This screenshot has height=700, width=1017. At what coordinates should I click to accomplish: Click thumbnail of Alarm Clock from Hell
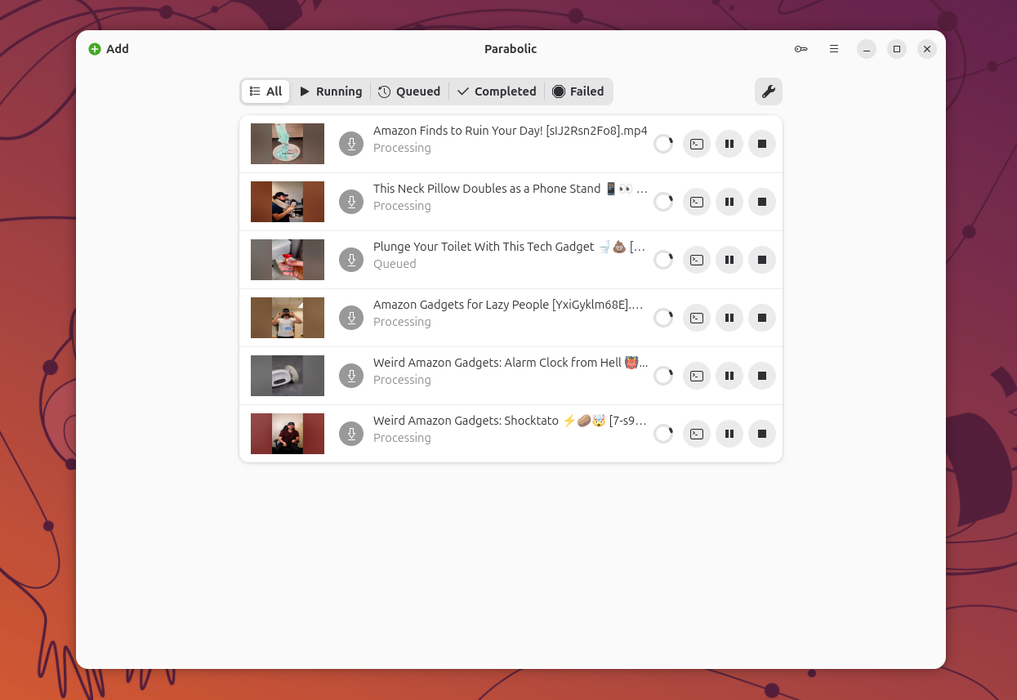pyautogui.click(x=287, y=376)
